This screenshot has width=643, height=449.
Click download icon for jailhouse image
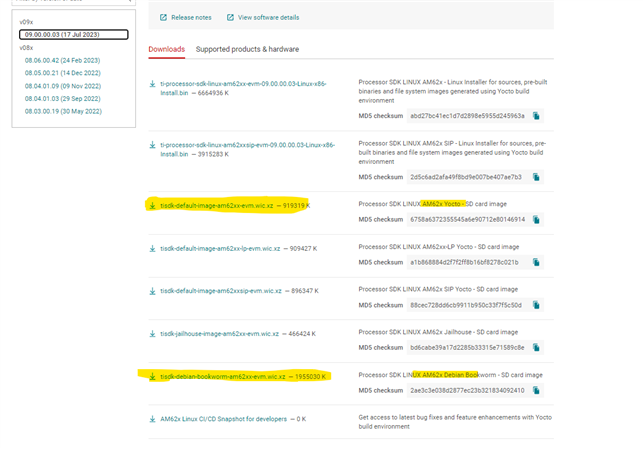coord(153,334)
